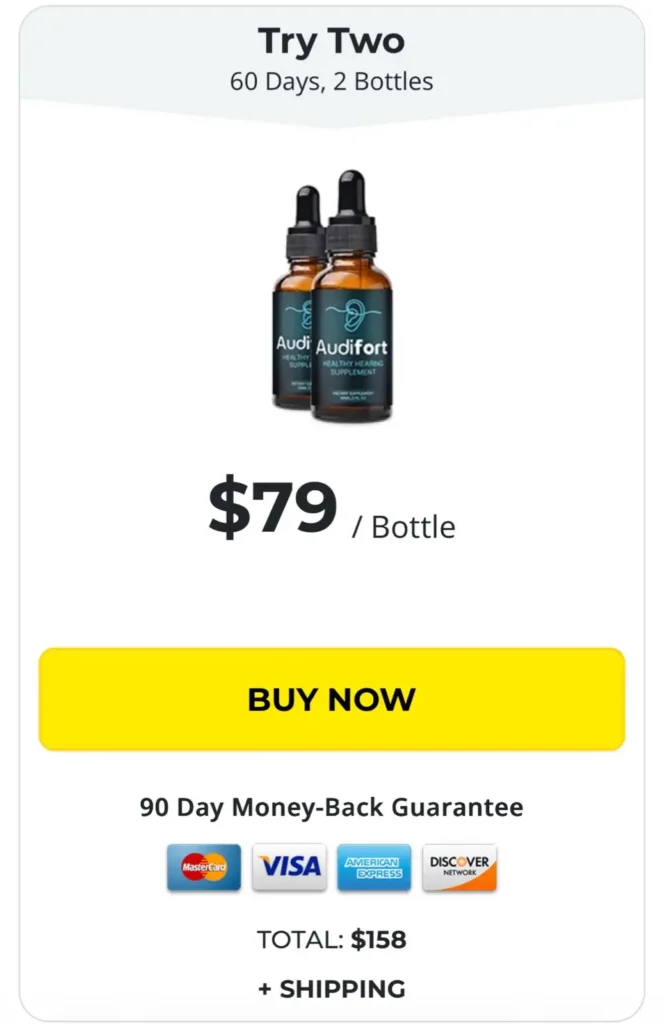Hit the yellow BUY NOW button
Image resolution: width=664 pixels, height=1024 pixels.
(332, 699)
